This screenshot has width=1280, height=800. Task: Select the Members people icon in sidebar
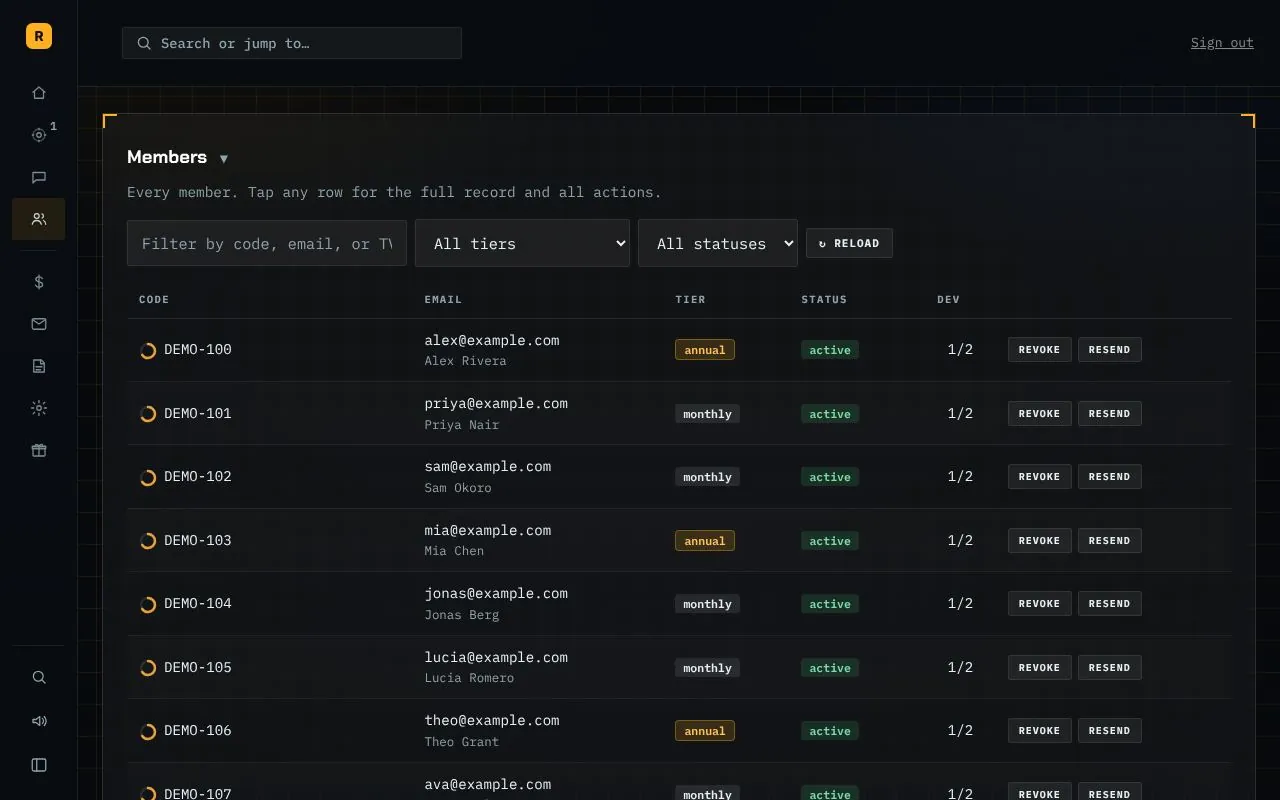point(39,219)
